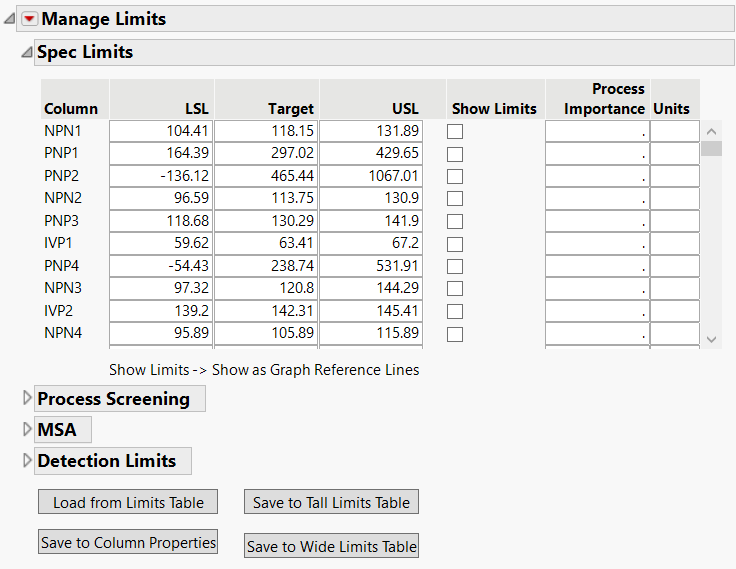Viewport: 736px width, 569px height.
Task: Tick Show Limits for NPN4
Action: pyautogui.click(x=455, y=334)
